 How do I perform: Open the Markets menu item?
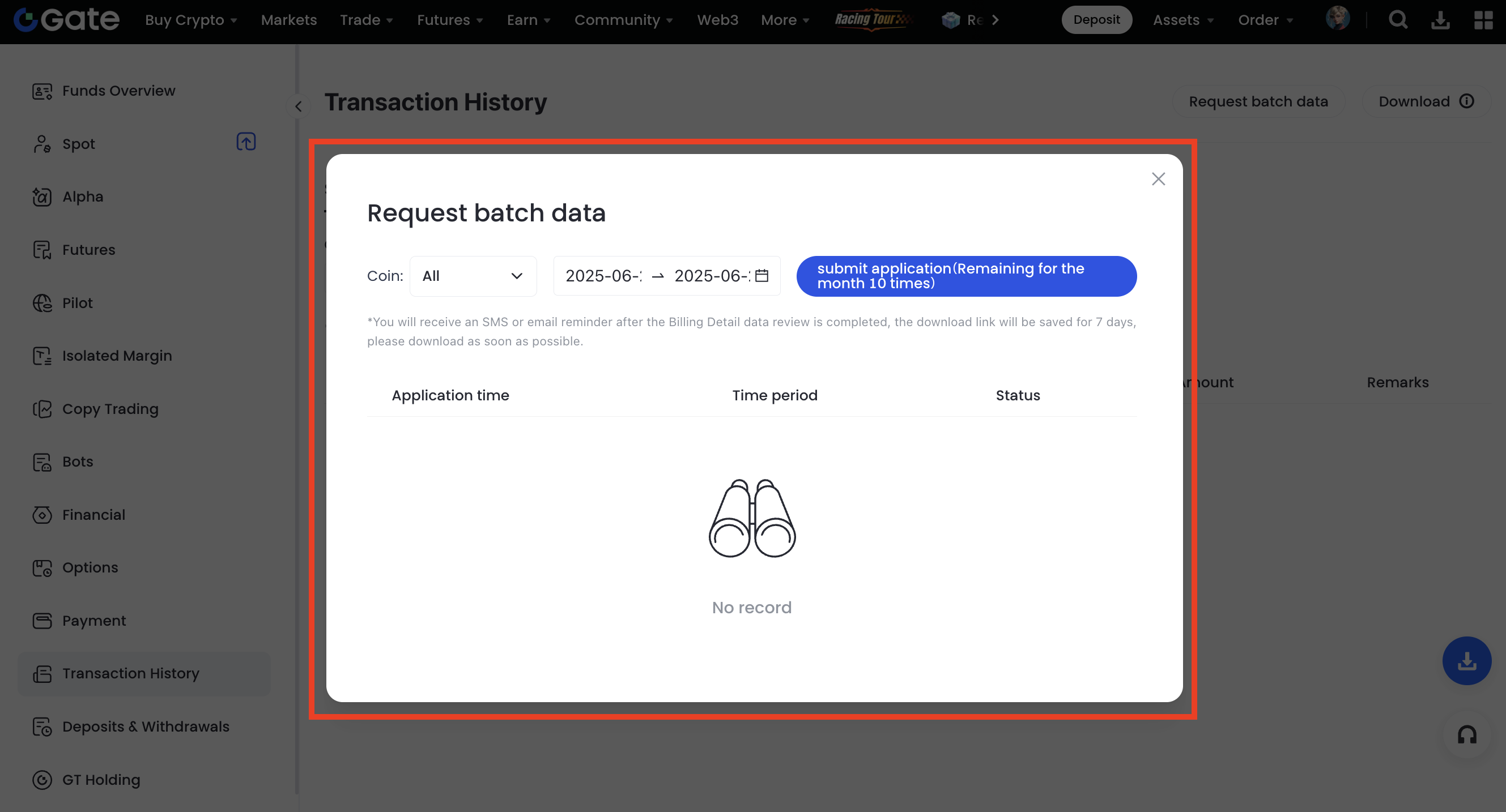[289, 20]
